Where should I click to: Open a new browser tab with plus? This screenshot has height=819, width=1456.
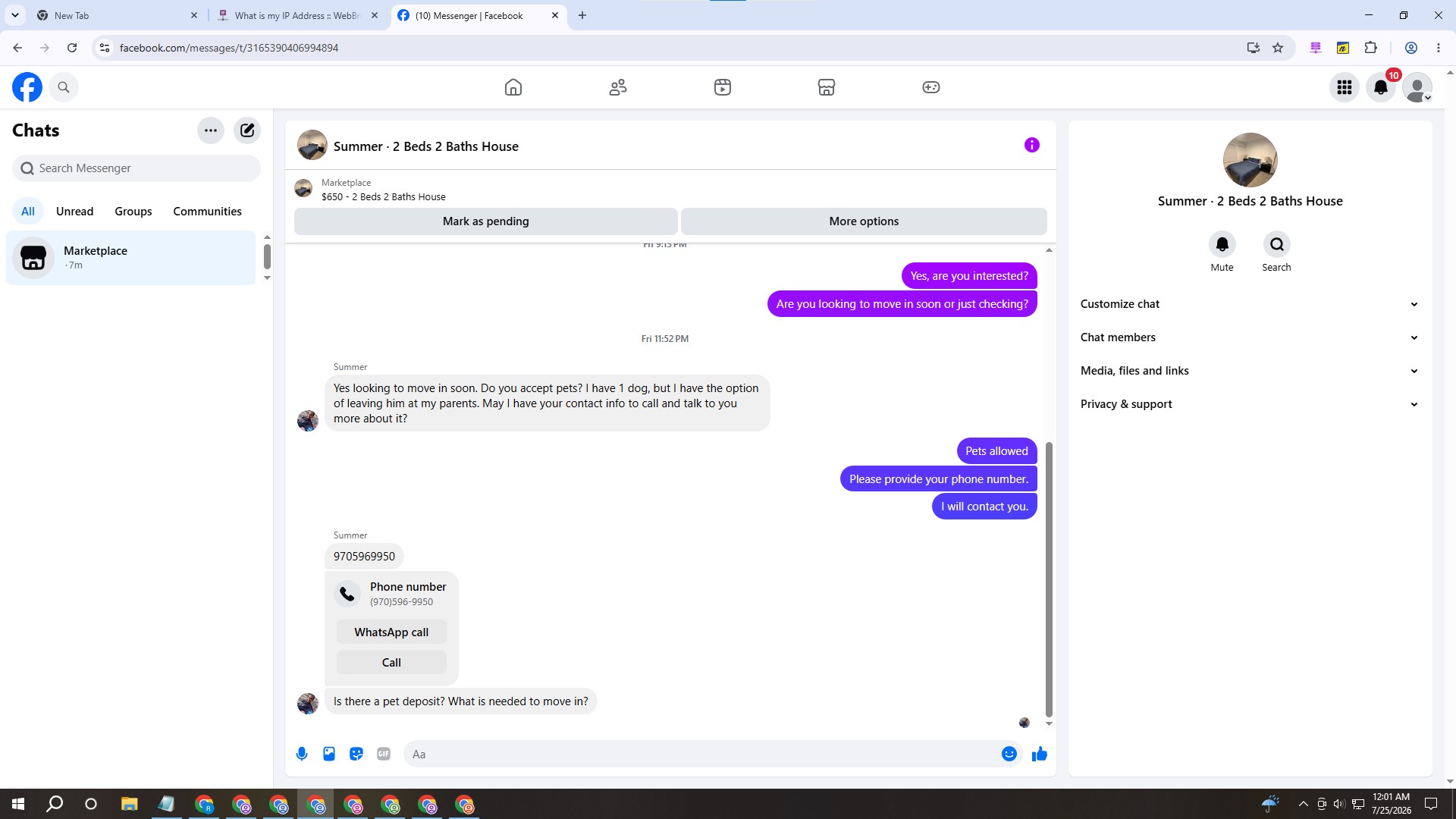(x=582, y=15)
